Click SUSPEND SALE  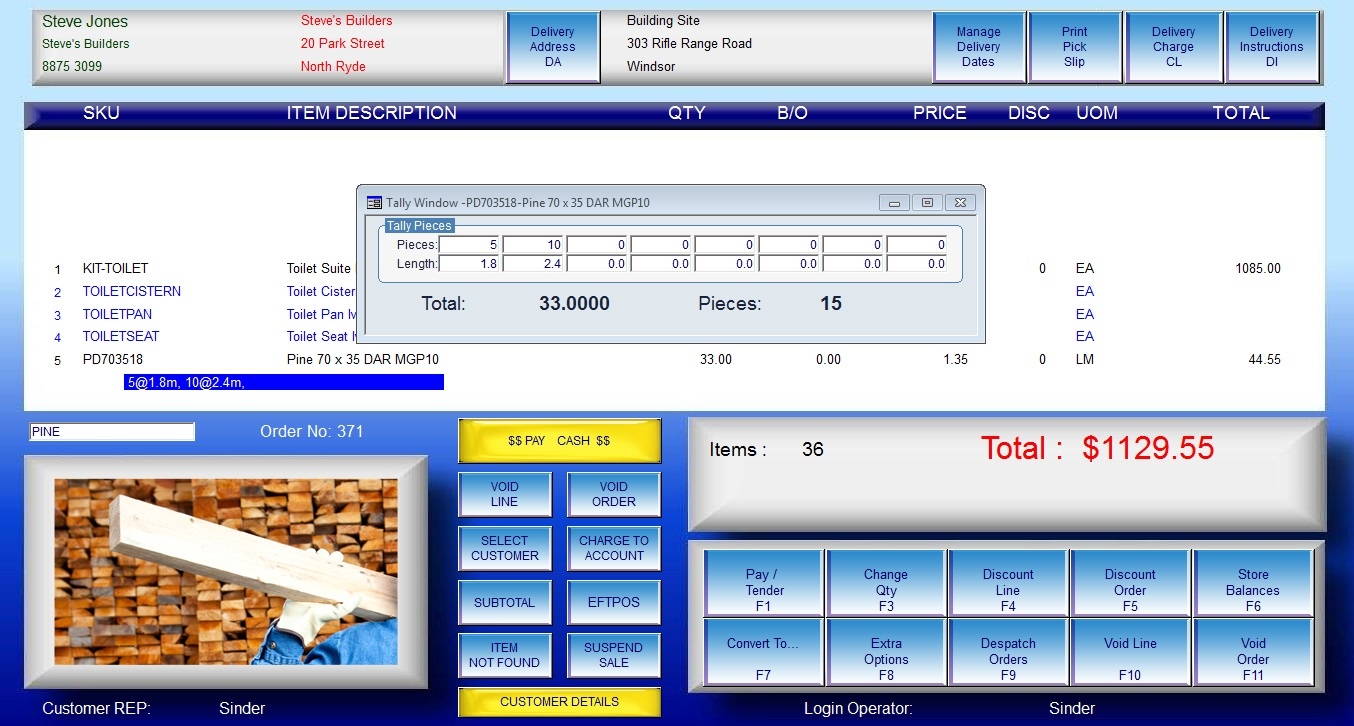(x=613, y=655)
